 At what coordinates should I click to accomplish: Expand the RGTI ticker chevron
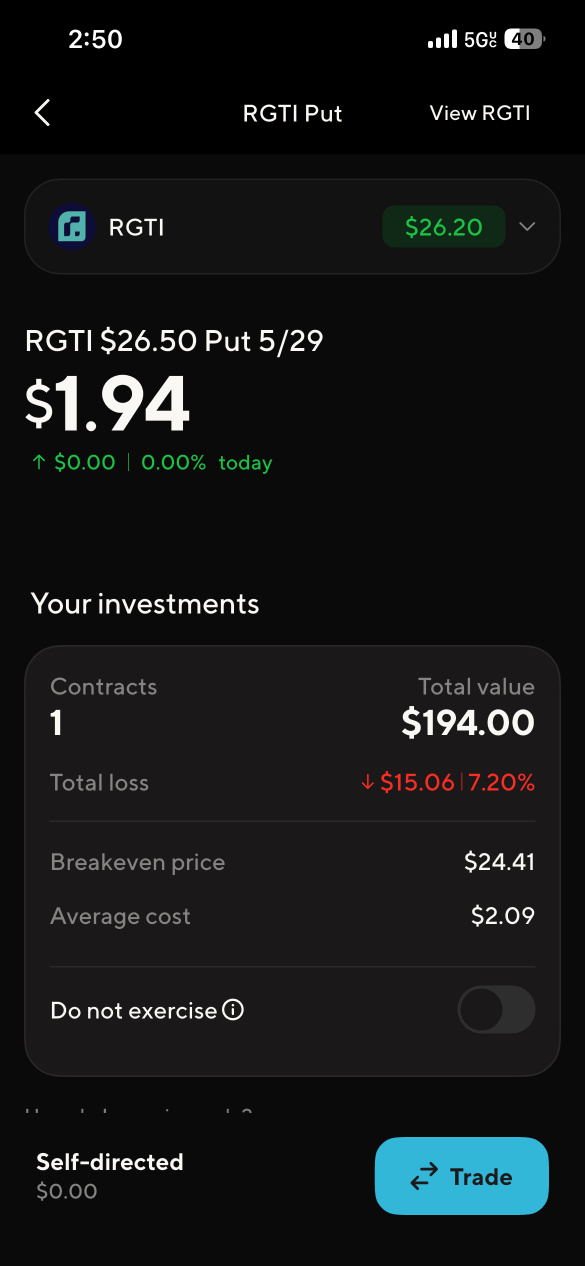click(527, 227)
